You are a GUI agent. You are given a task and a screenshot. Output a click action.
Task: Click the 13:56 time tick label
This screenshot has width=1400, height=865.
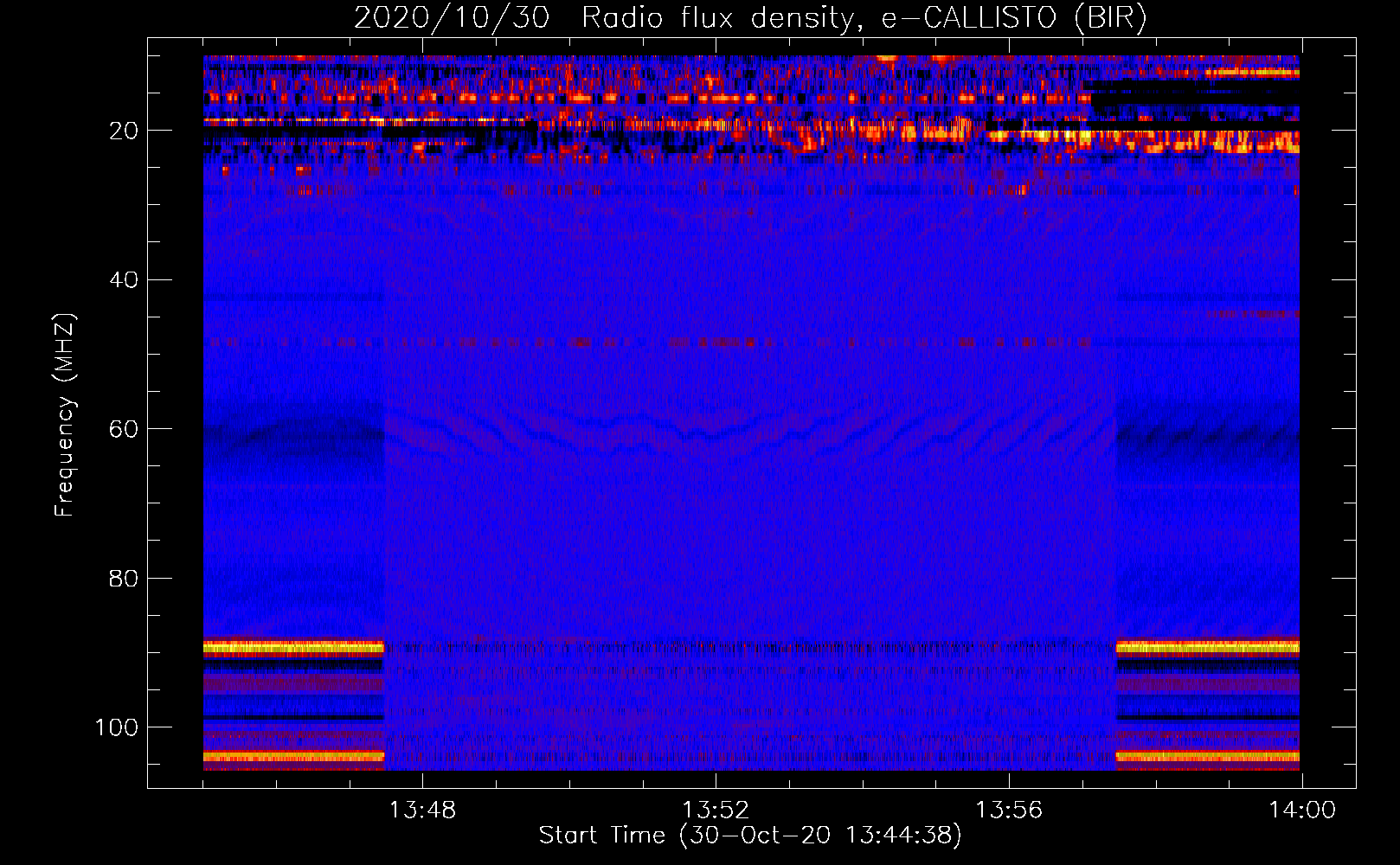tap(1009, 811)
